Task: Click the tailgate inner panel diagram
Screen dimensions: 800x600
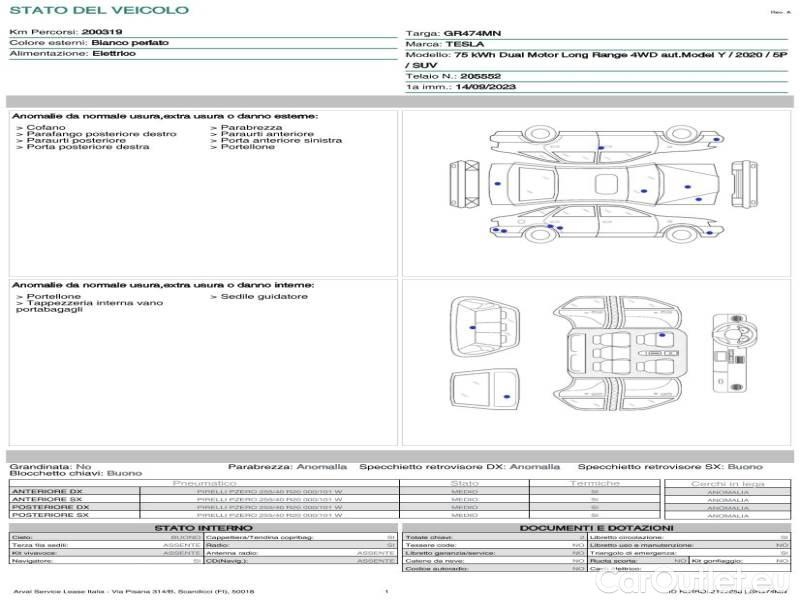Action: pos(487,388)
